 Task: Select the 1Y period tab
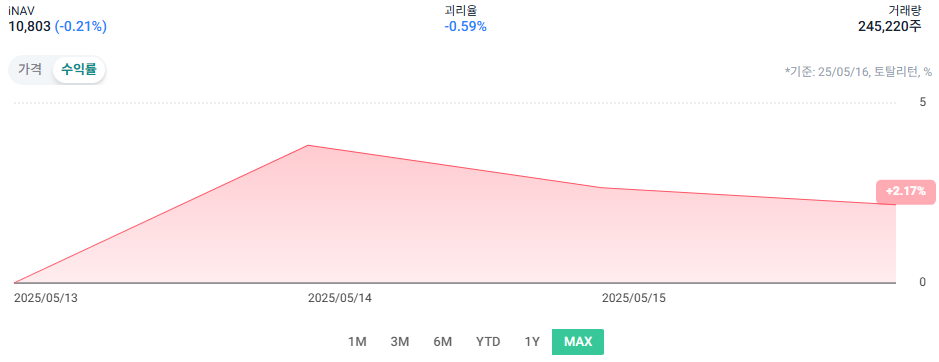pyautogui.click(x=532, y=342)
